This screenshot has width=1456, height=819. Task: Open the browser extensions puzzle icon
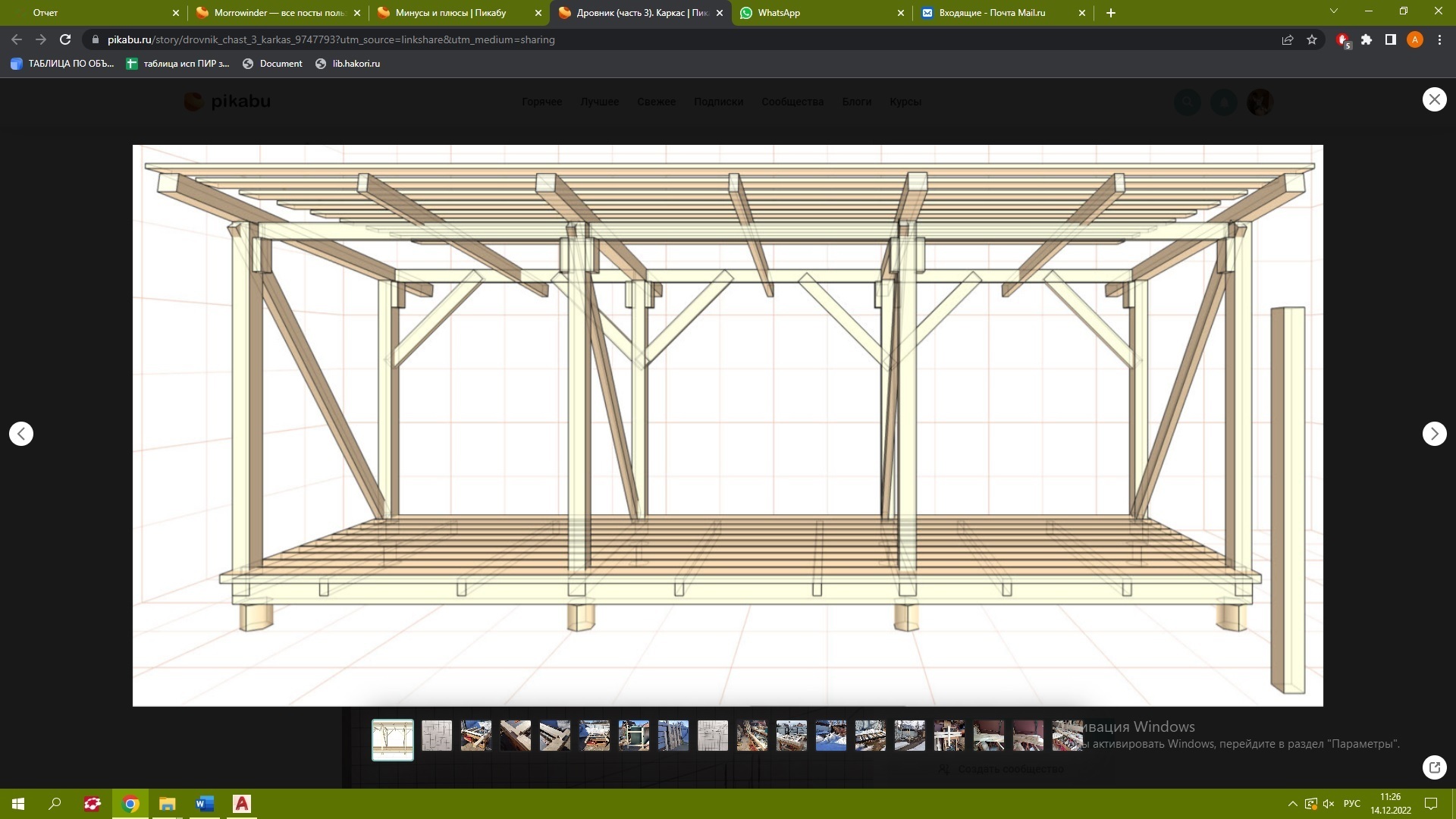click(x=1367, y=39)
